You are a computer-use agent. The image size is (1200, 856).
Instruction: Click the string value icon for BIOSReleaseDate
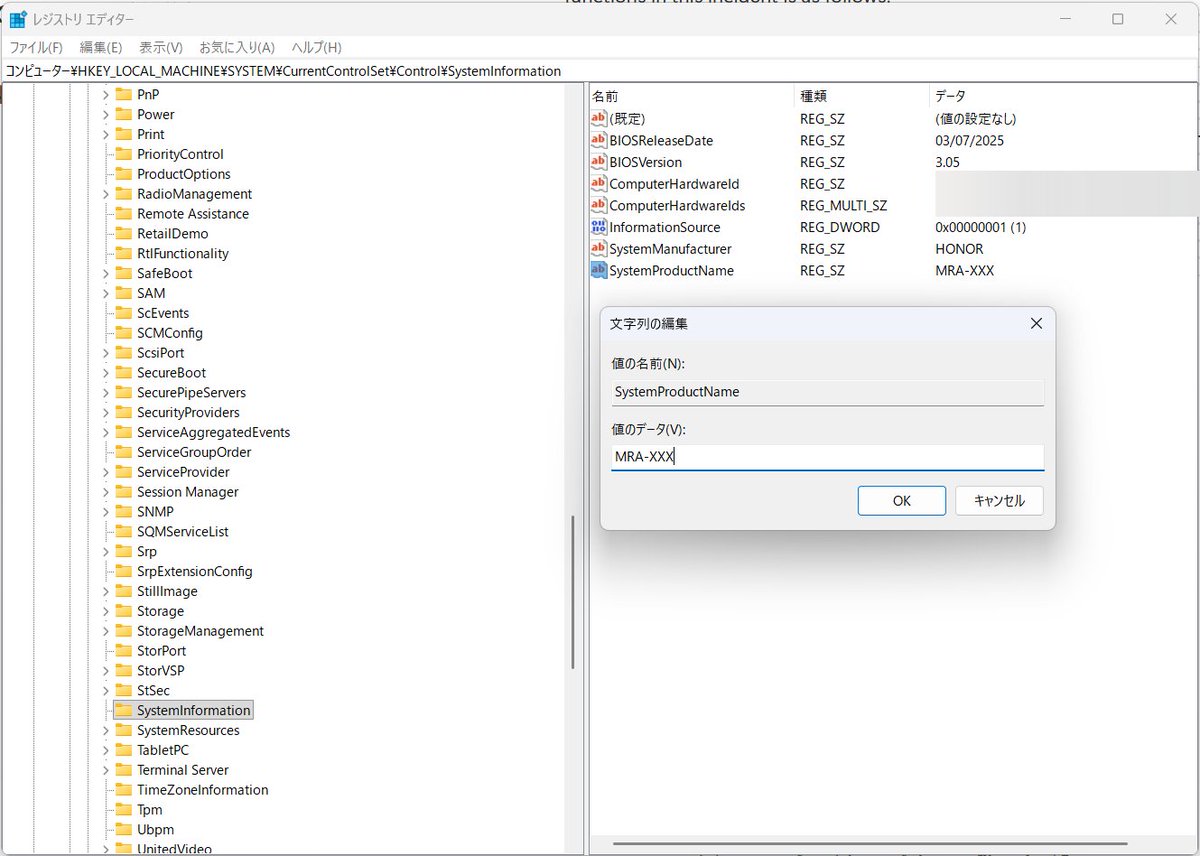pos(599,140)
